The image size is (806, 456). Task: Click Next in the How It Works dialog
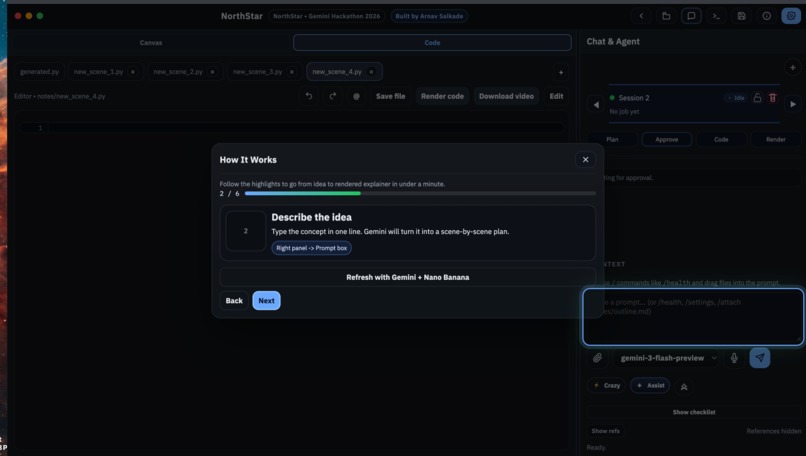(266, 301)
